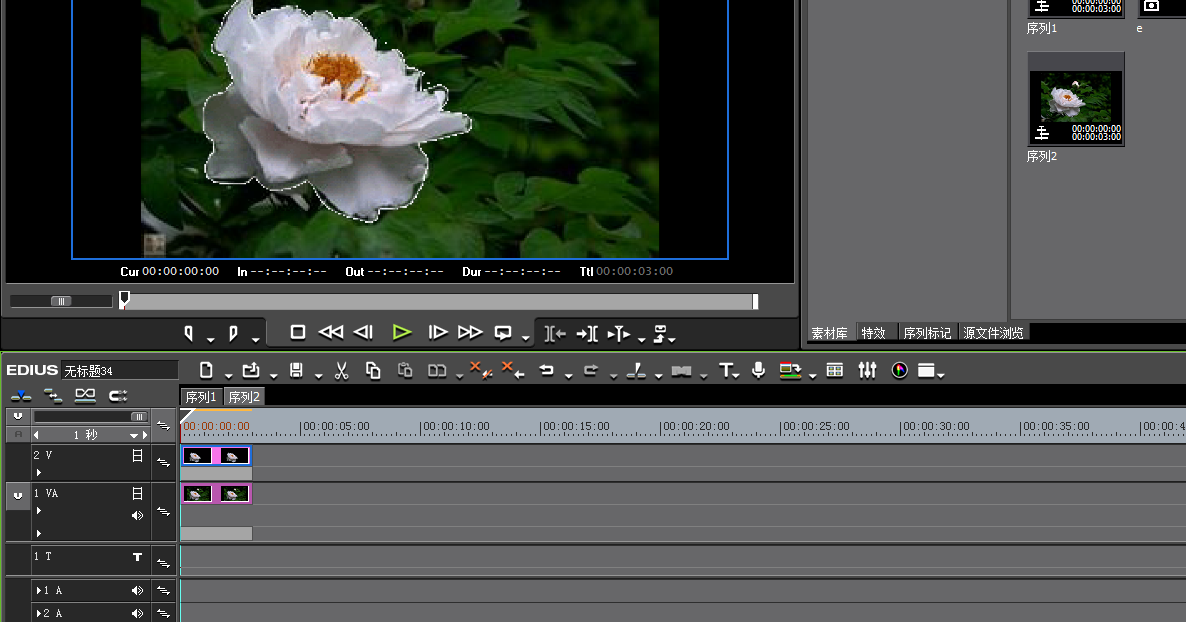1186x622 pixels.
Task: Open the timeline scale dropdown showing 1 秒
Action: click(135, 436)
